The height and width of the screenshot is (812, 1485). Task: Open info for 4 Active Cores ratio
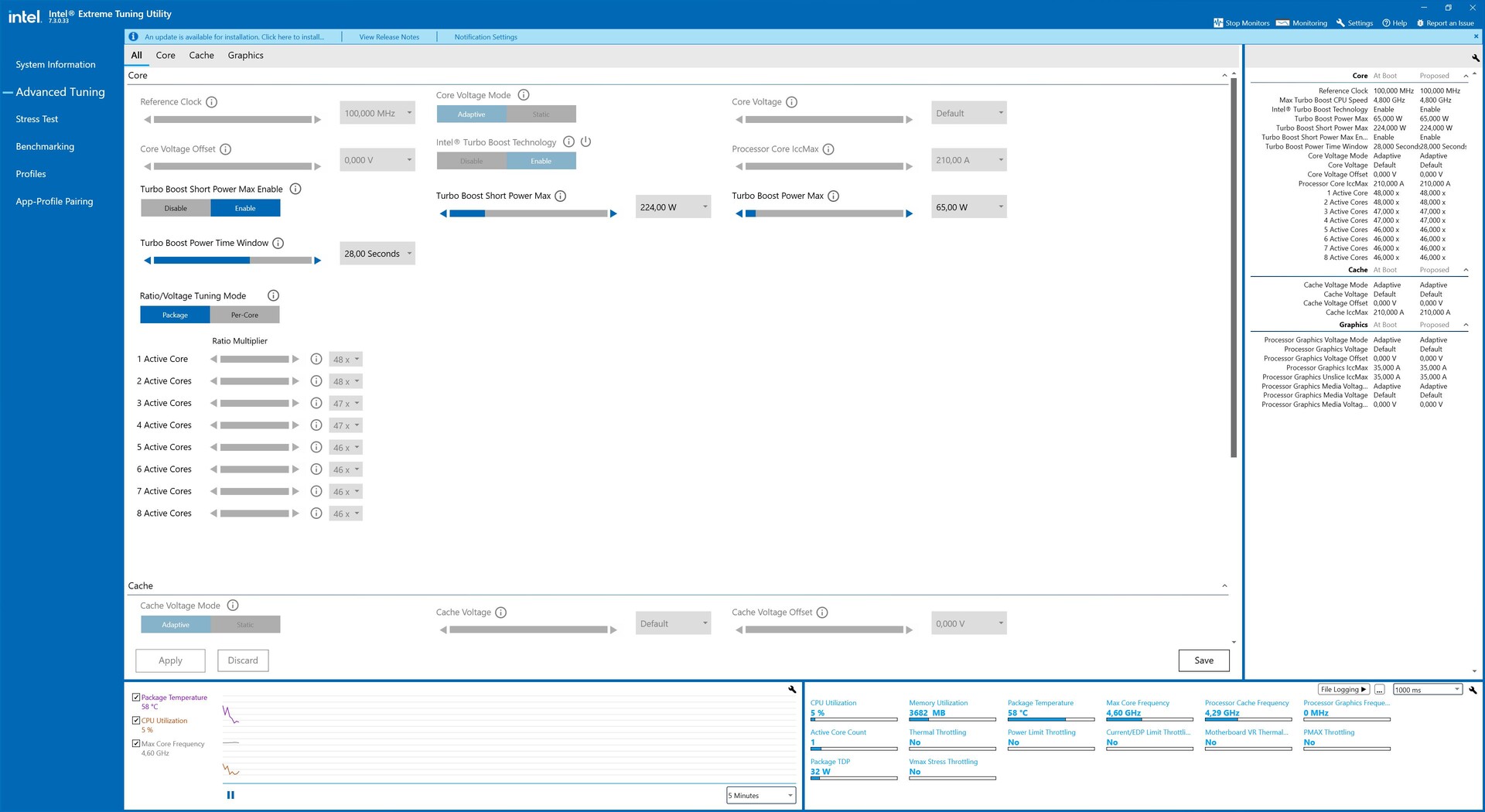click(x=316, y=425)
